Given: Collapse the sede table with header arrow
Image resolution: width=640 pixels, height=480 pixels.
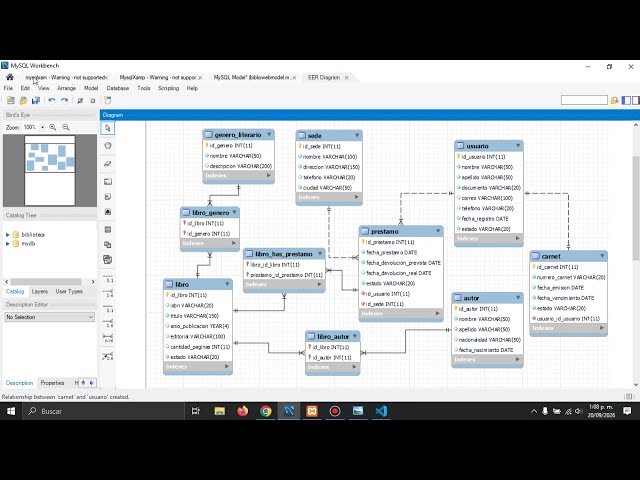Looking at the screenshot, I should click(x=357, y=135).
